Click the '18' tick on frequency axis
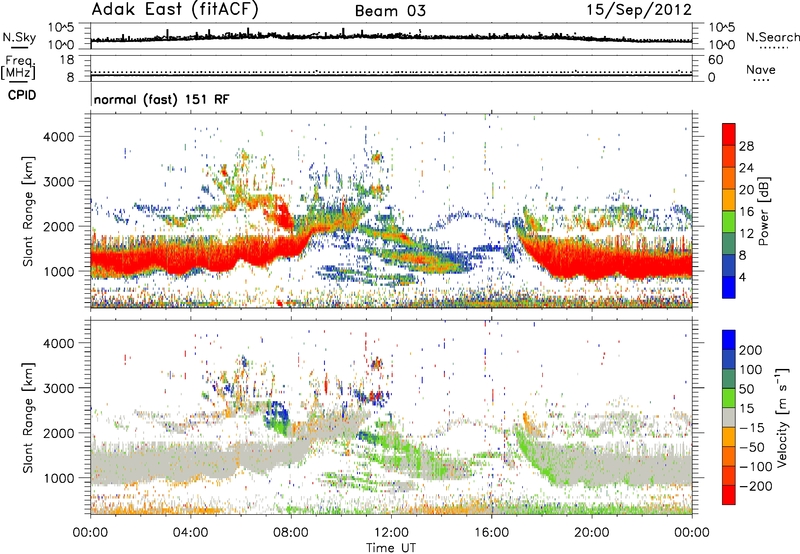This screenshot has height=554, width=800. 67,60
